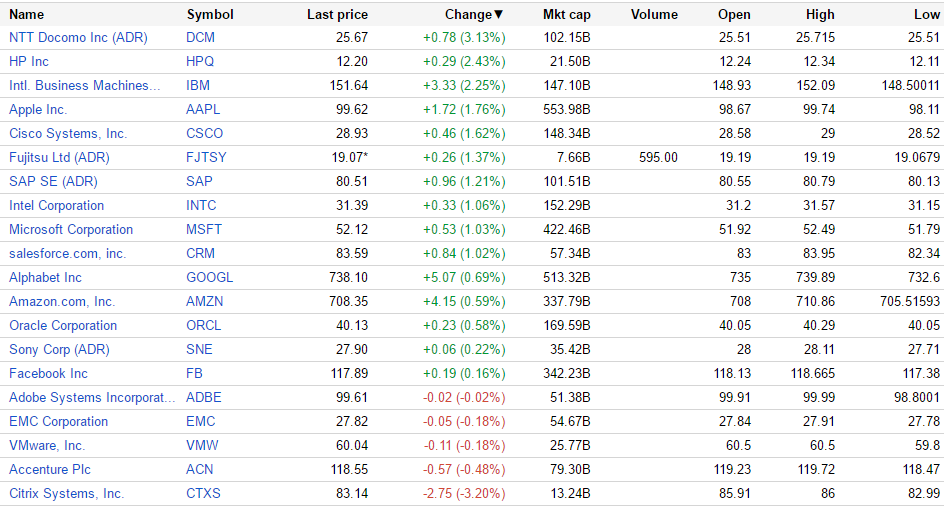Click the ADBE symbol link
Screen dimensions: 944x507
point(204,397)
